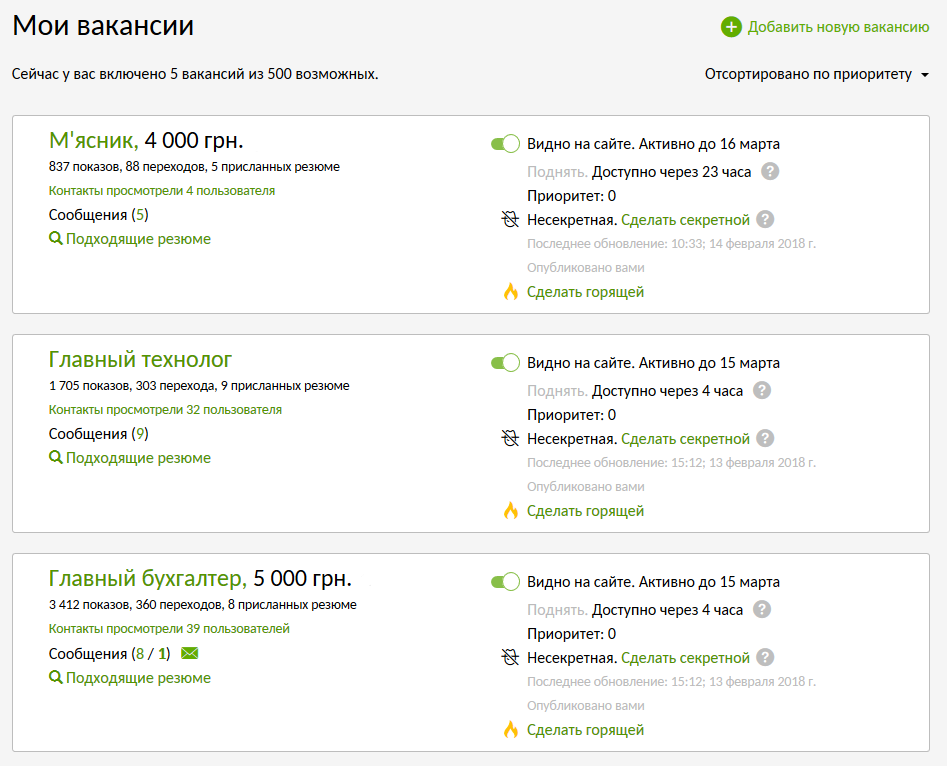The height and width of the screenshot is (766, 947).
Task: Open envelope icon for Главный бухгалтер messages
Action: 190,654
